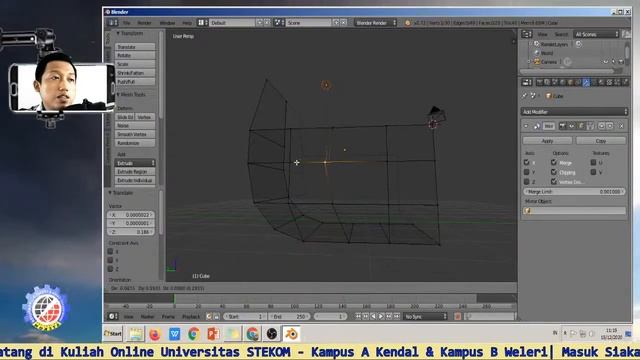
Task: Click the Smooth Vertex button
Action: tap(135, 134)
